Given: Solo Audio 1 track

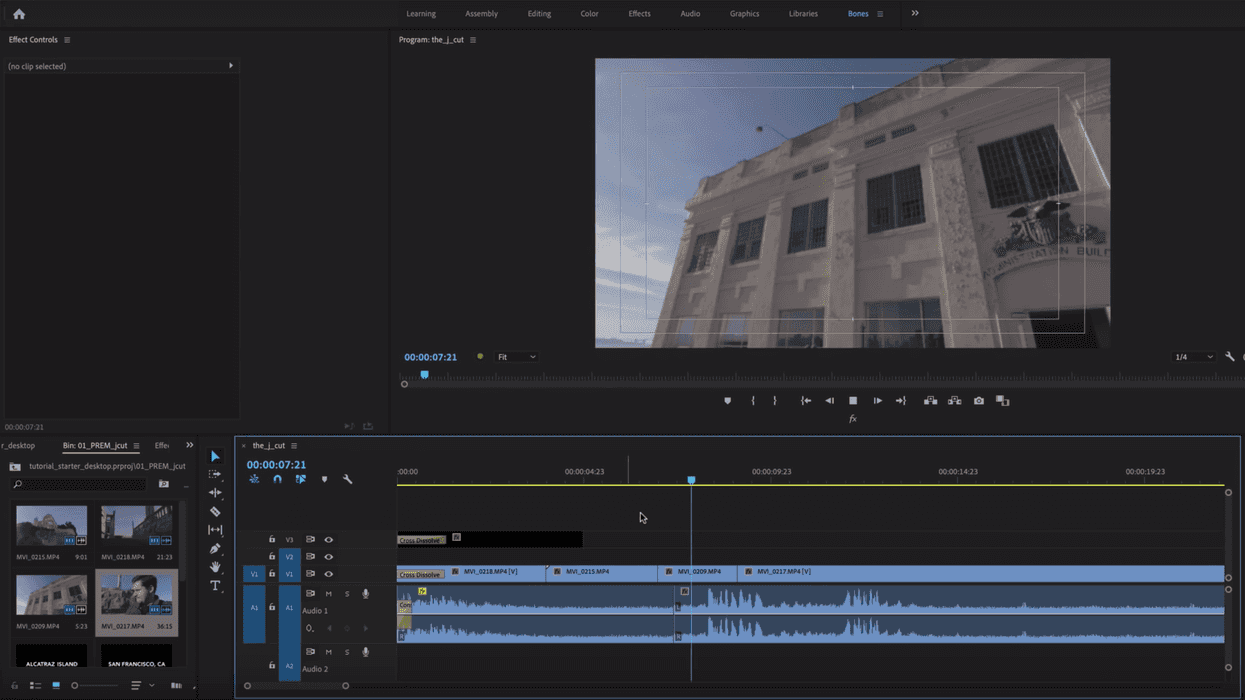Looking at the screenshot, I should click(347, 594).
